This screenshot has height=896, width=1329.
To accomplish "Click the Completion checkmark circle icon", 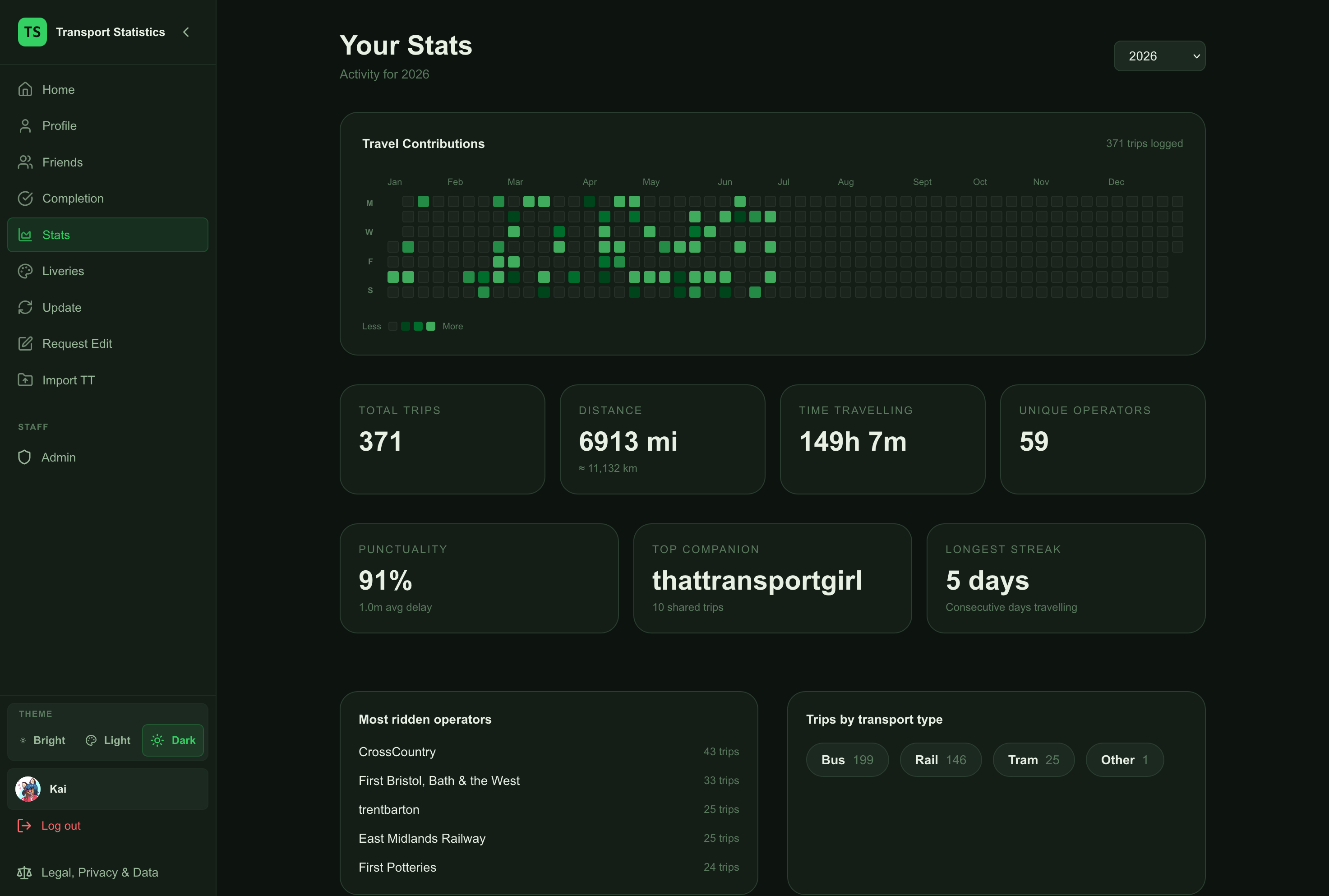I will 25,199.
